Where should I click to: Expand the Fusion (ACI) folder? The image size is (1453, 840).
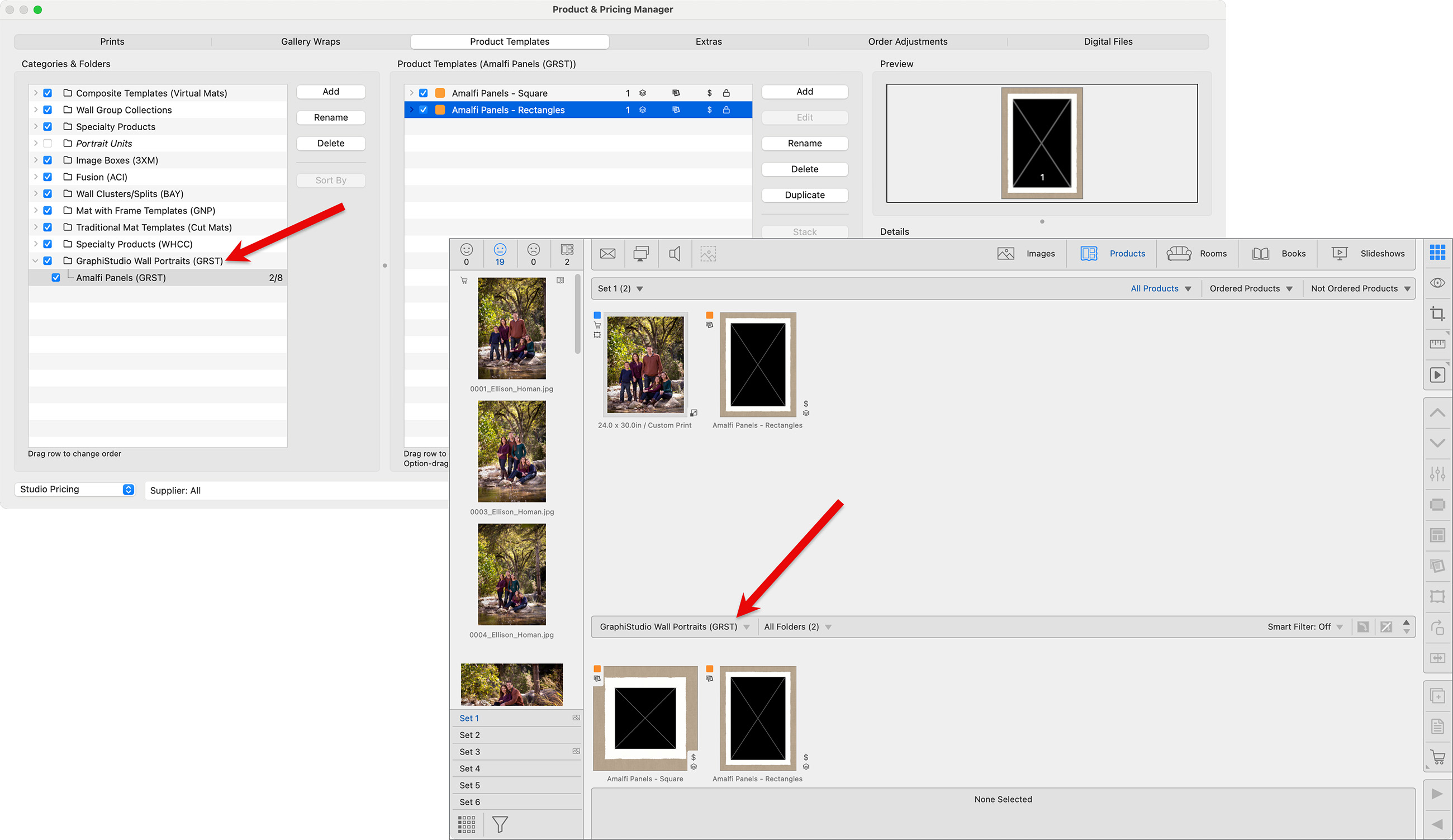36,177
